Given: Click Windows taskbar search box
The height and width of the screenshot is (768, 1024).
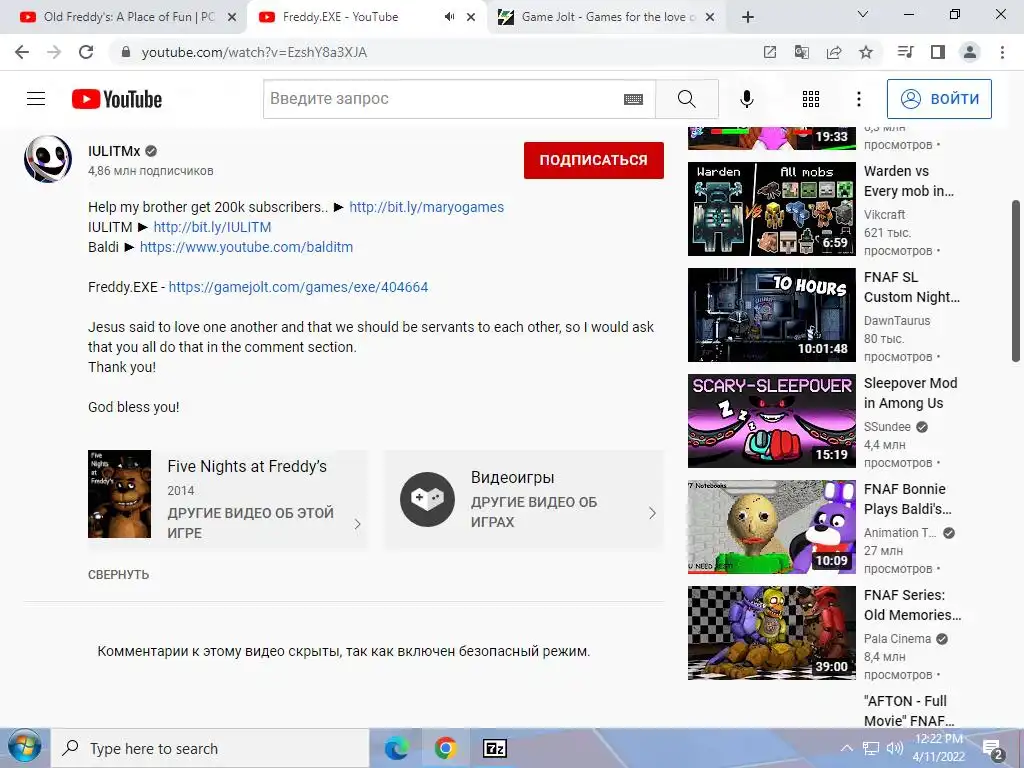Looking at the screenshot, I should [210, 748].
